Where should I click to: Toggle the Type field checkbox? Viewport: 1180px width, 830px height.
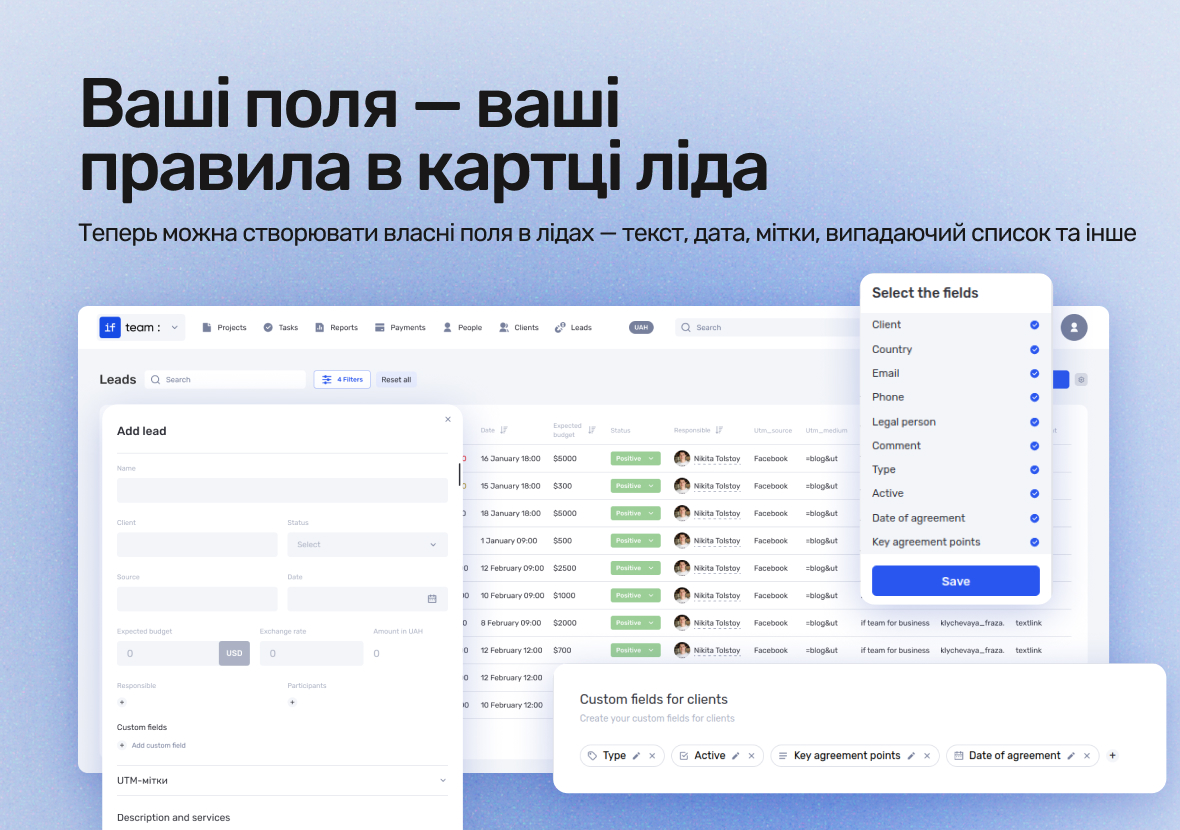1035,470
